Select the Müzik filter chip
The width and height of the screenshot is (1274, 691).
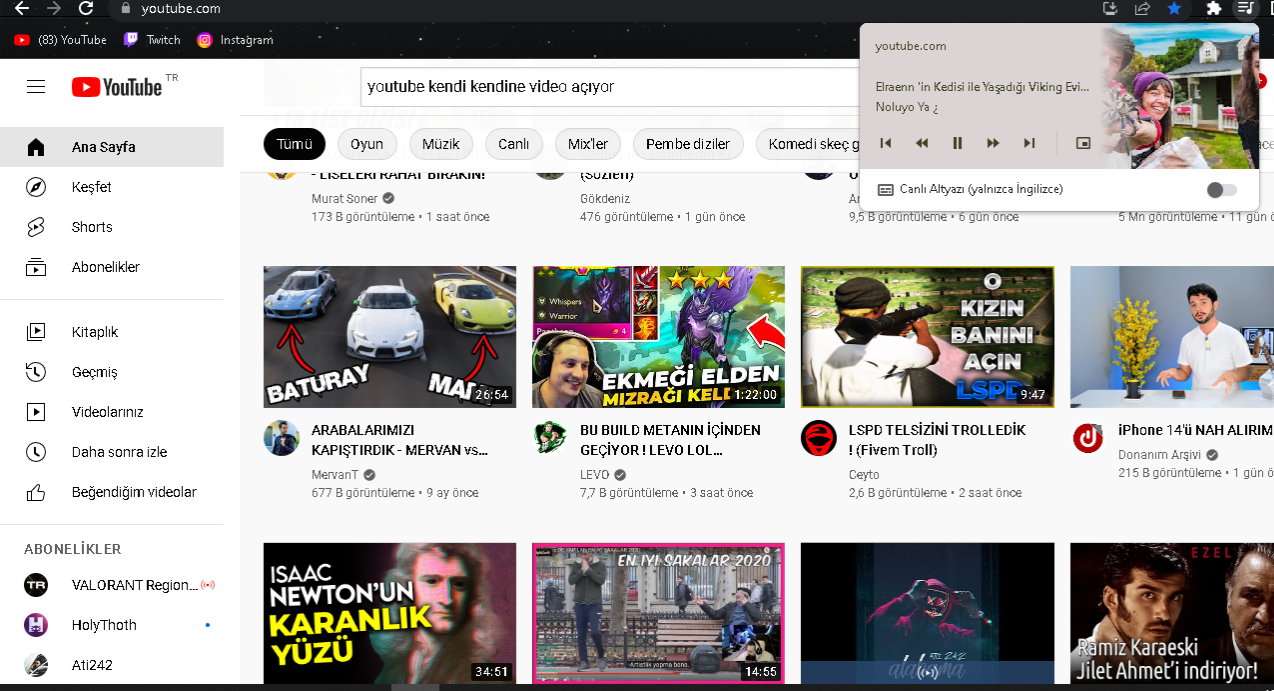[441, 144]
